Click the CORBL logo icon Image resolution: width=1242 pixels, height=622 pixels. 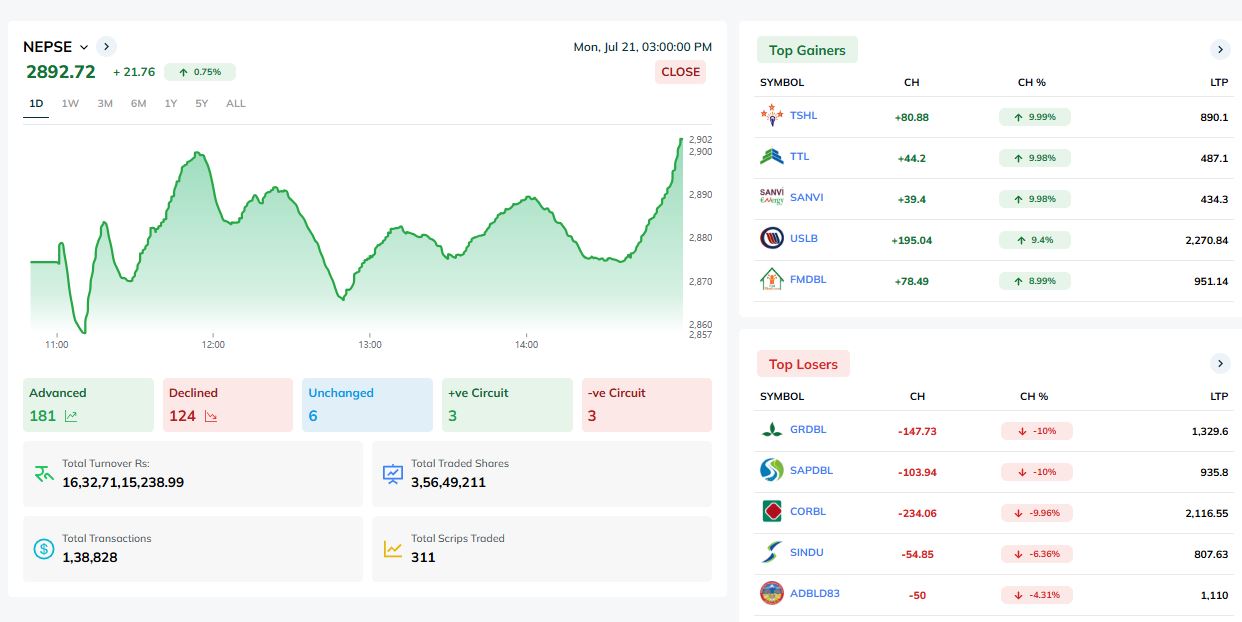(771, 512)
